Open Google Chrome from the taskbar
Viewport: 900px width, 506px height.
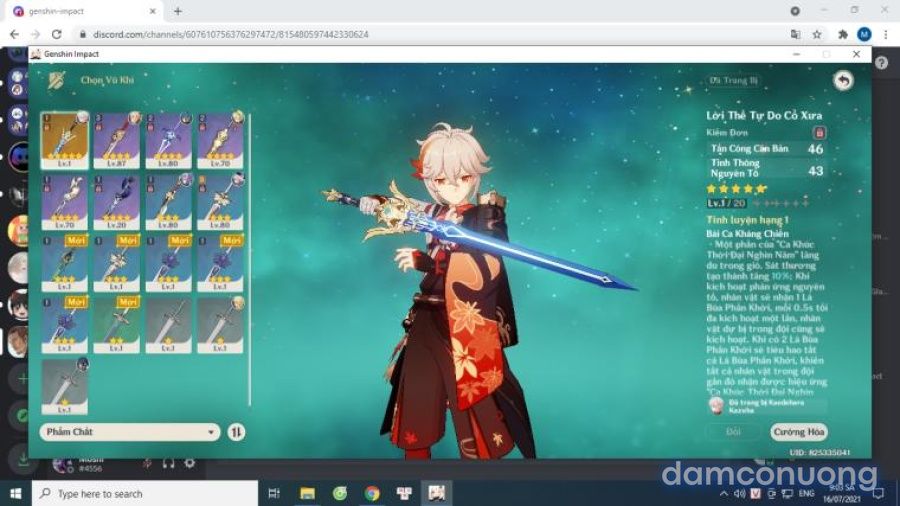point(372,493)
